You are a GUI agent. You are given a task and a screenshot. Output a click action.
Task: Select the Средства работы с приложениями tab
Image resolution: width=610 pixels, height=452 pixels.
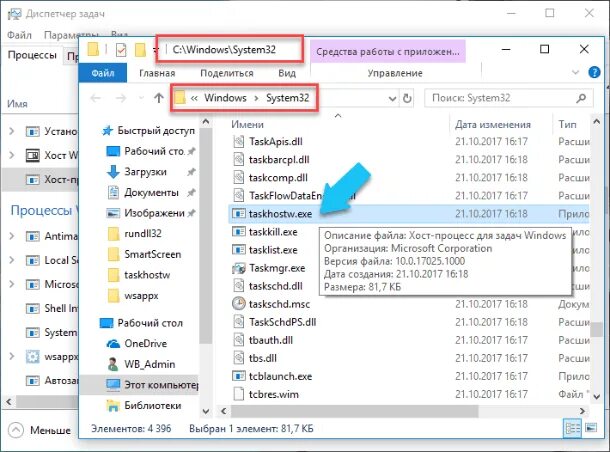tap(388, 52)
